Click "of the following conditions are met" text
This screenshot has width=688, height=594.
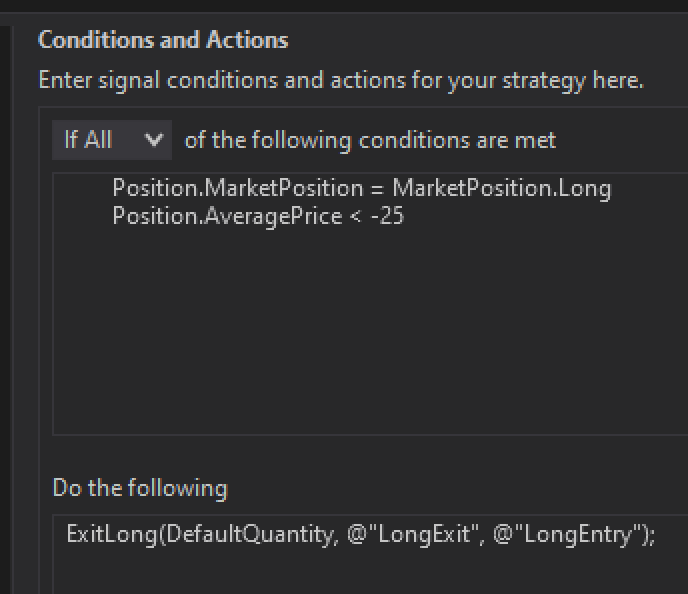pos(370,140)
